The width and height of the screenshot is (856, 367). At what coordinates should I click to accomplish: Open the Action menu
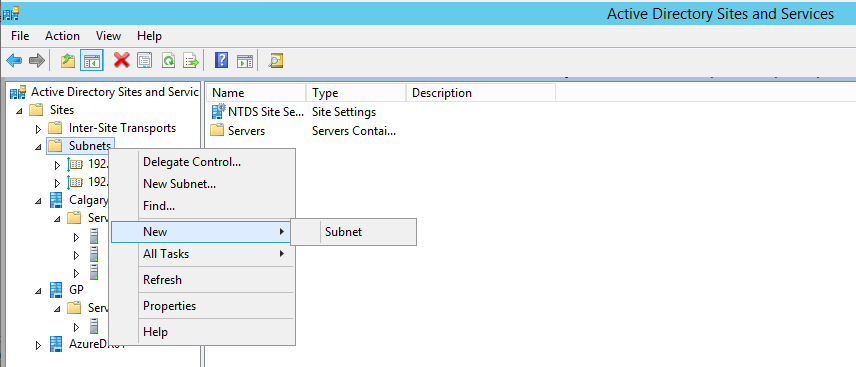coord(62,36)
